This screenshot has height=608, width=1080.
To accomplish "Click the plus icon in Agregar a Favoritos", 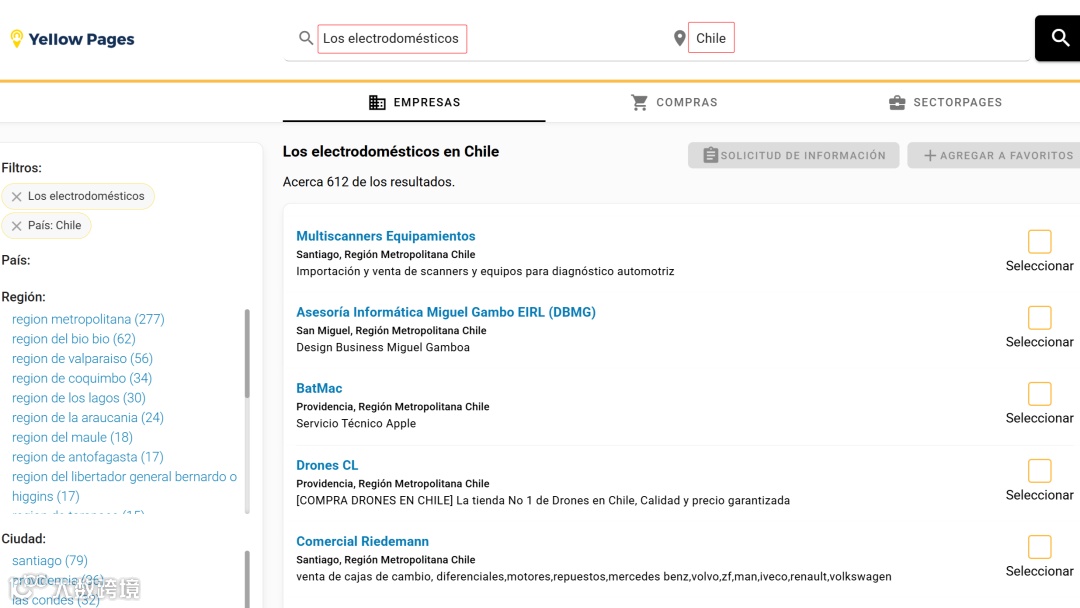I will [x=930, y=156].
